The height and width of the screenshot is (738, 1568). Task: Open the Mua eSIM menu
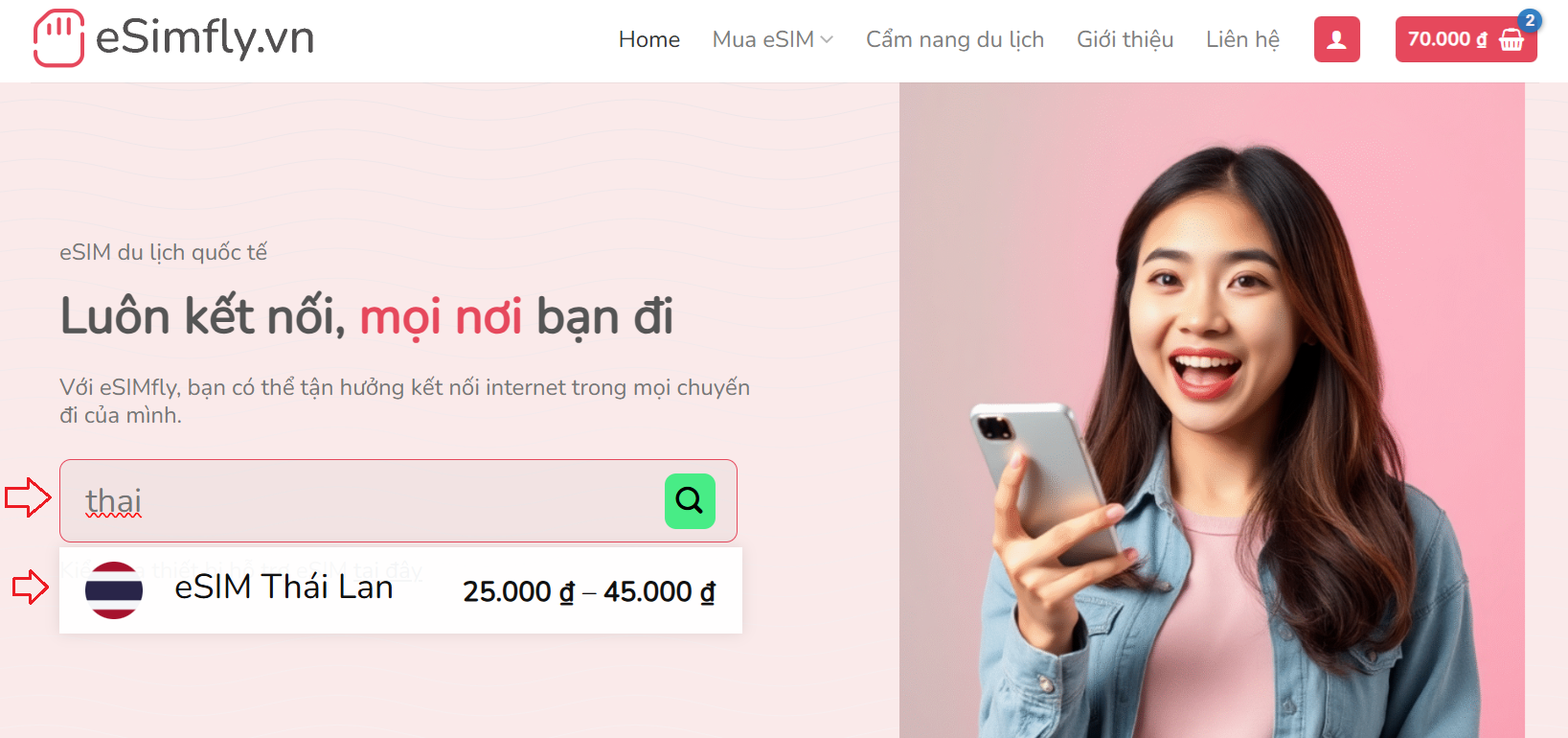click(772, 39)
